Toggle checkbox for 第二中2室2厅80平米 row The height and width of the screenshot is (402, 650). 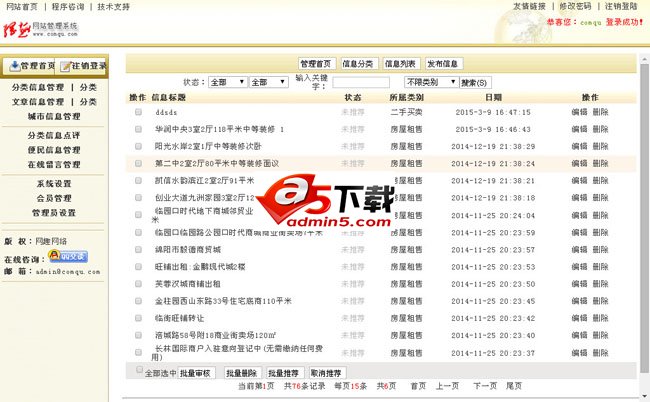click(x=138, y=163)
